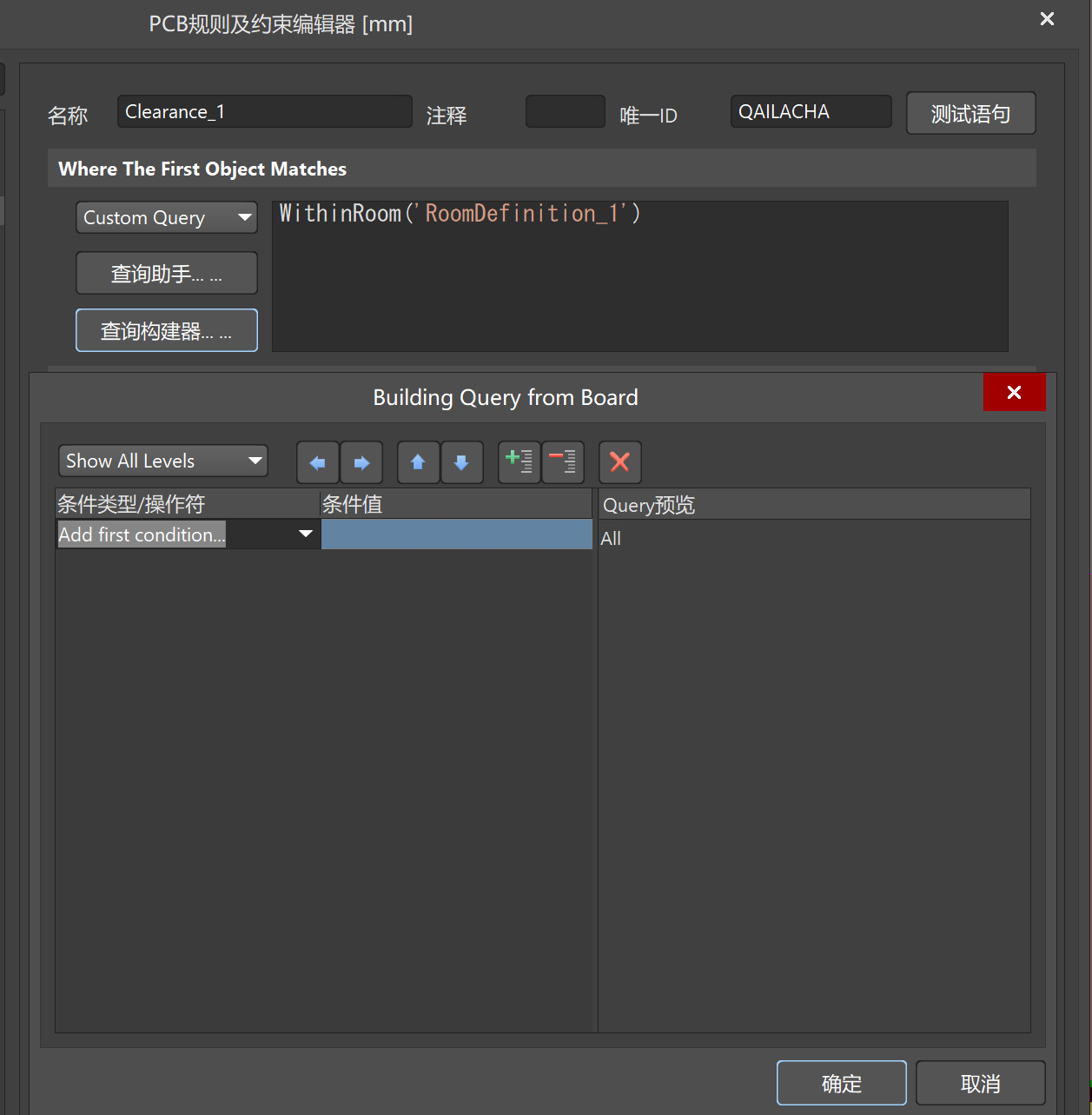Close the PCB rules editor window

(x=1047, y=19)
